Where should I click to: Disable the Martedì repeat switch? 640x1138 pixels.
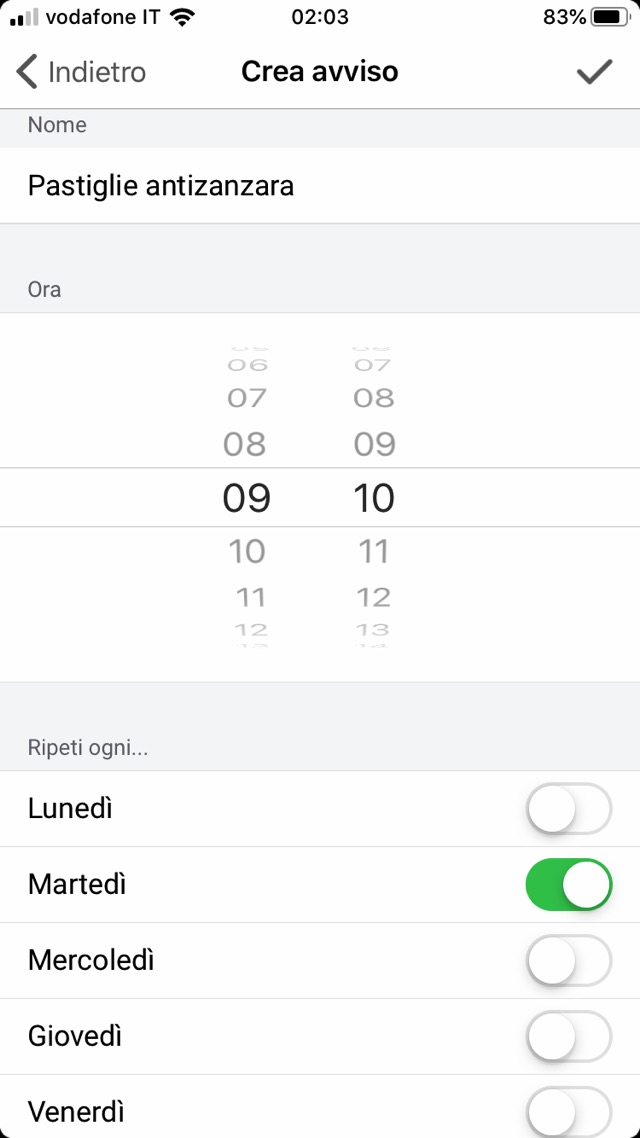pos(568,885)
